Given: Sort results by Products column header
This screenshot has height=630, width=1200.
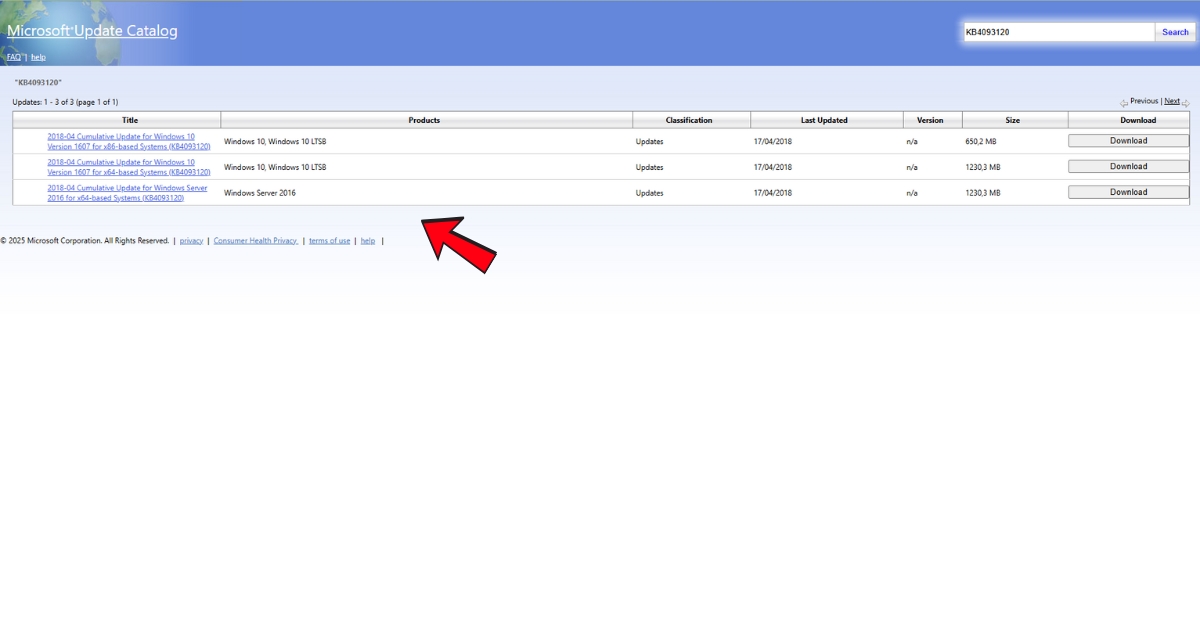Looking at the screenshot, I should (x=424, y=120).
